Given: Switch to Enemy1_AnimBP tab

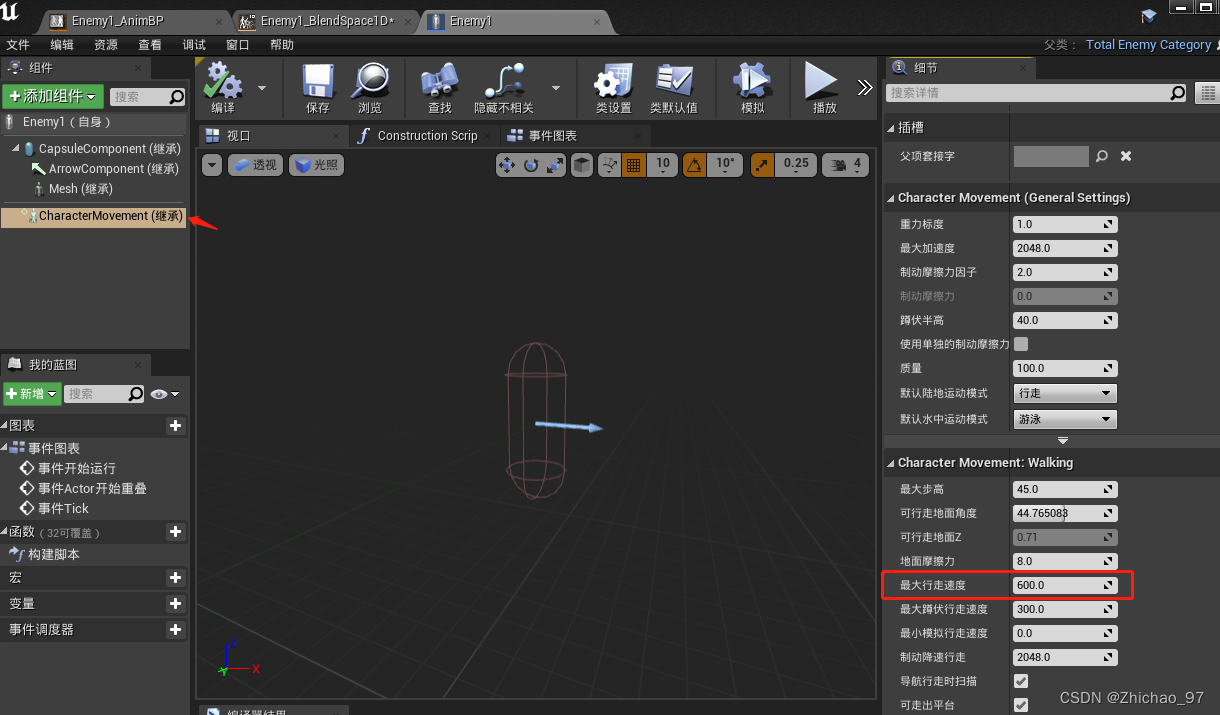Looking at the screenshot, I should pos(120,20).
